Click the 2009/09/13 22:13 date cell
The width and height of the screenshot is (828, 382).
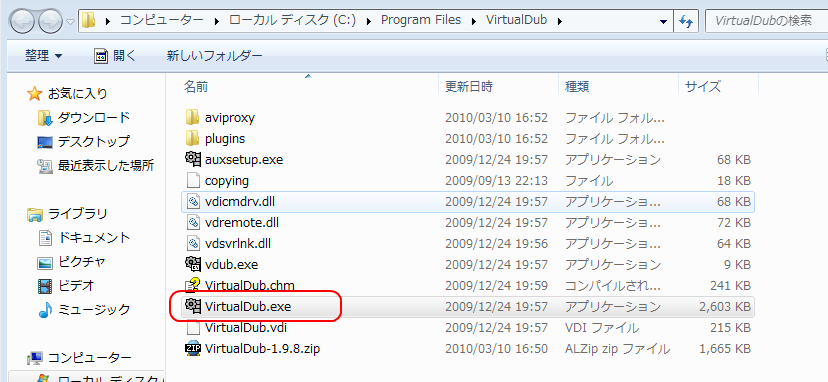coord(496,180)
